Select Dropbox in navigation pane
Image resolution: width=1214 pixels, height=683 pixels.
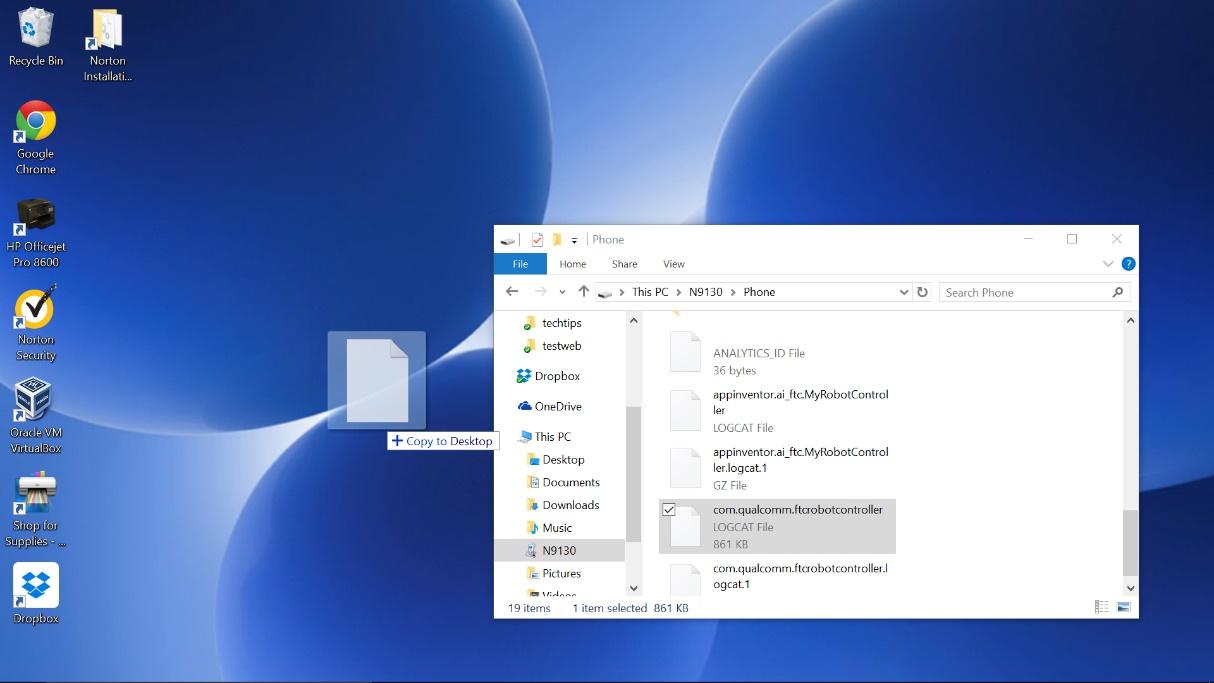(548, 376)
